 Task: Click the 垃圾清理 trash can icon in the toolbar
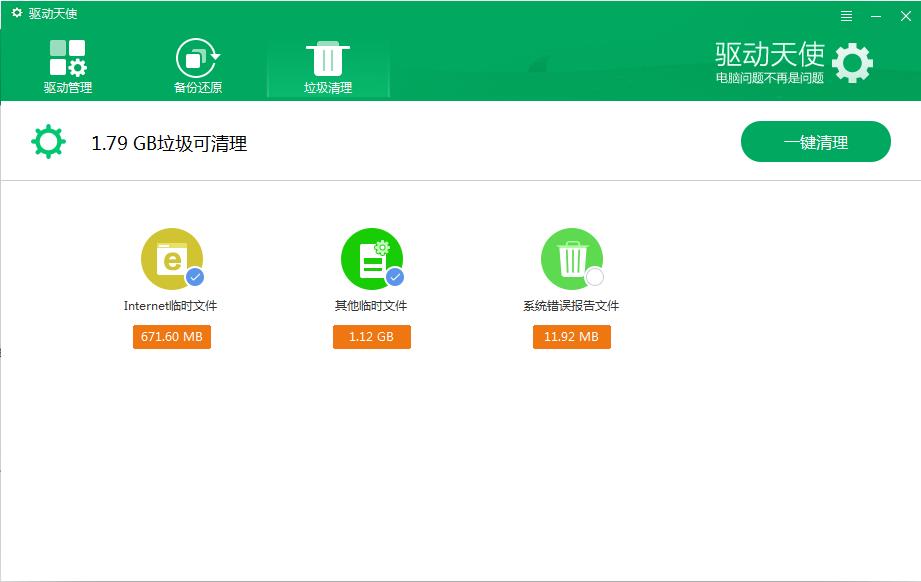(328, 58)
